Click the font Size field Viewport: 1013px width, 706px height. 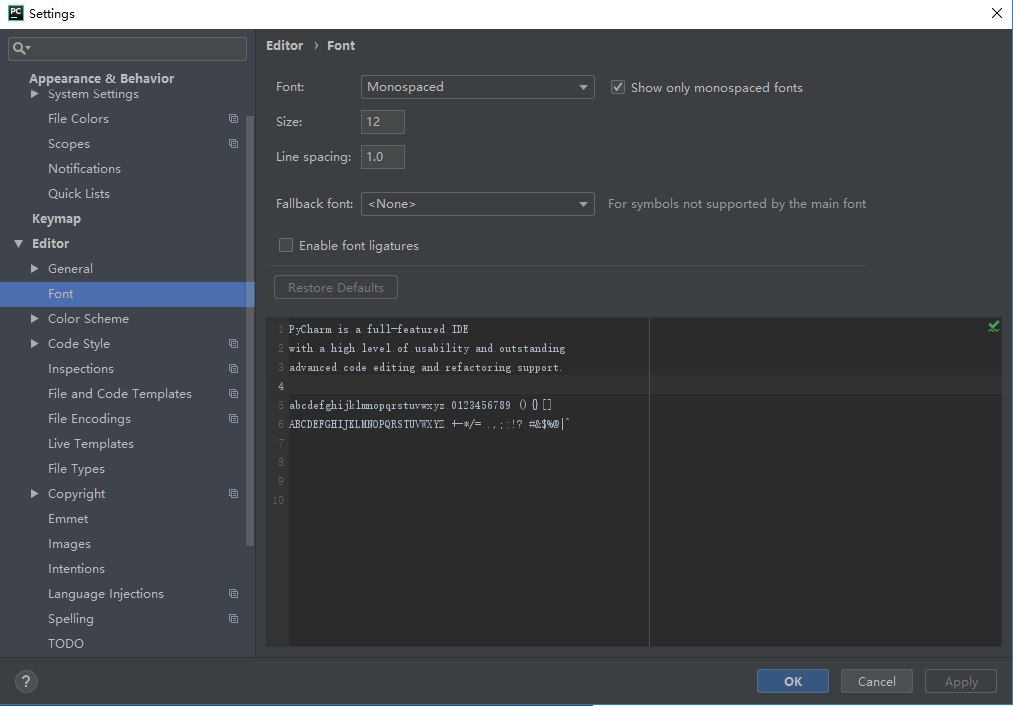click(382, 122)
